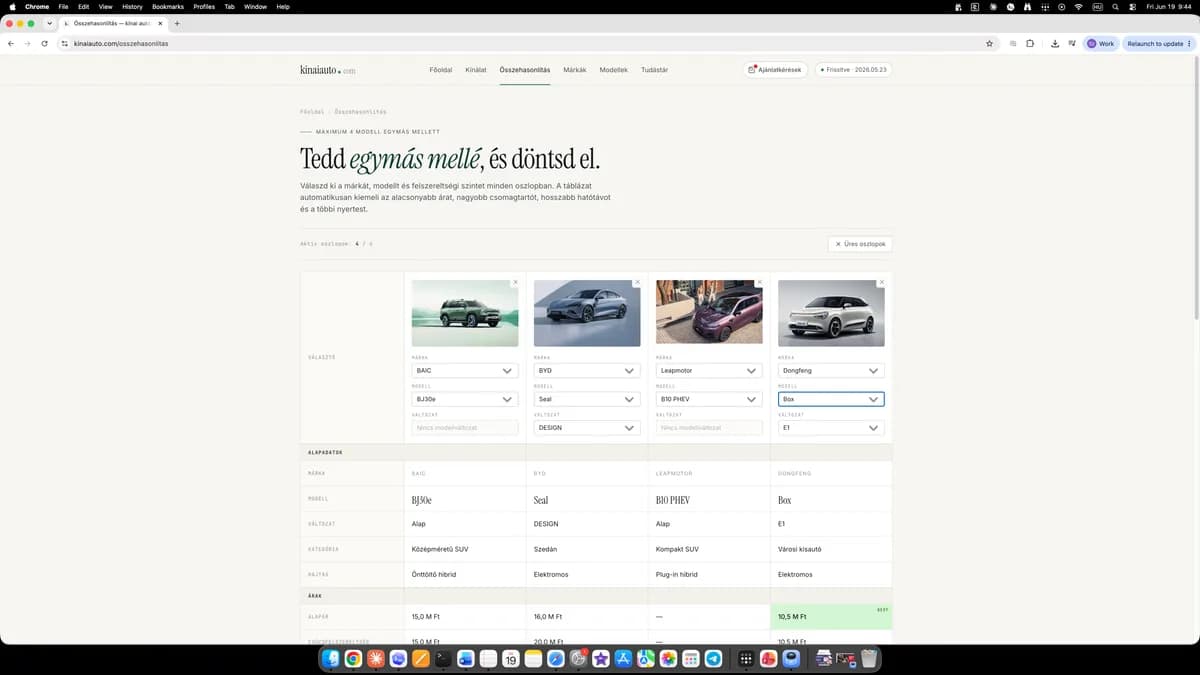This screenshot has height=675, width=1200.
Task: Open the Work profile chip
Action: 1101,44
